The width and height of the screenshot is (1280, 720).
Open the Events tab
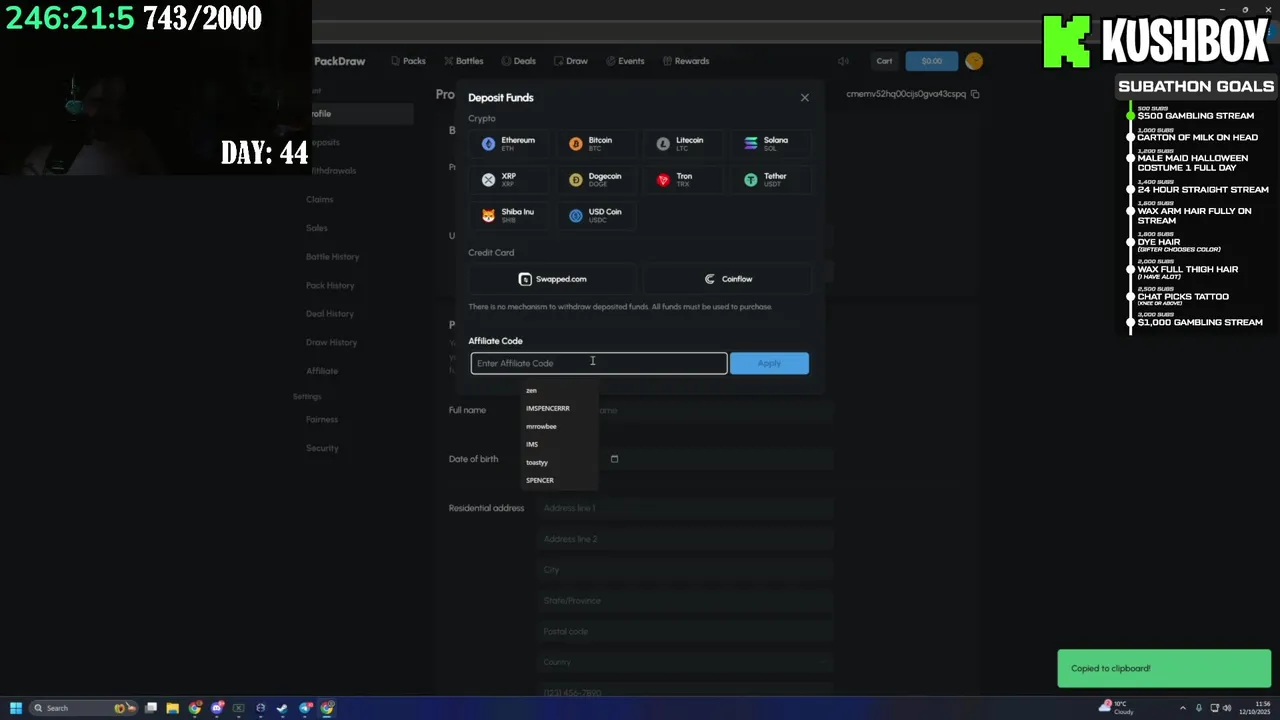click(625, 61)
